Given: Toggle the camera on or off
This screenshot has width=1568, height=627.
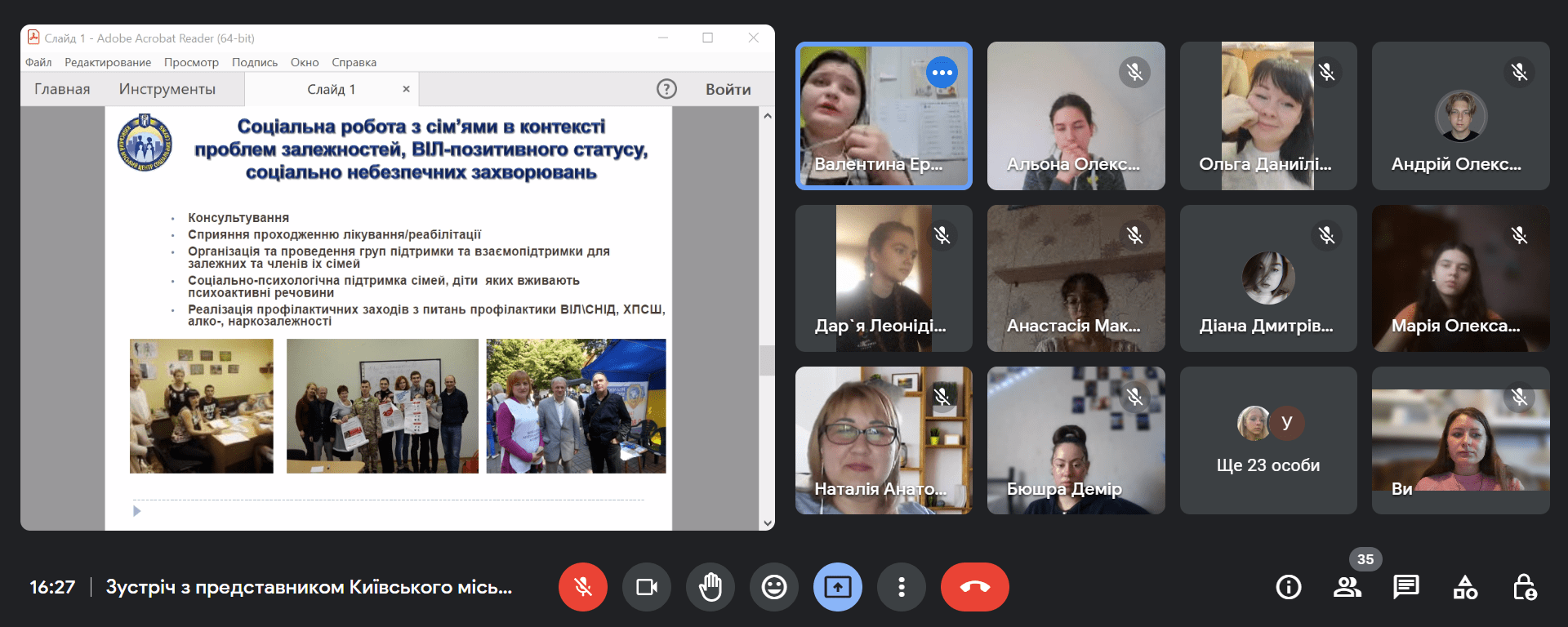Looking at the screenshot, I should [646, 587].
